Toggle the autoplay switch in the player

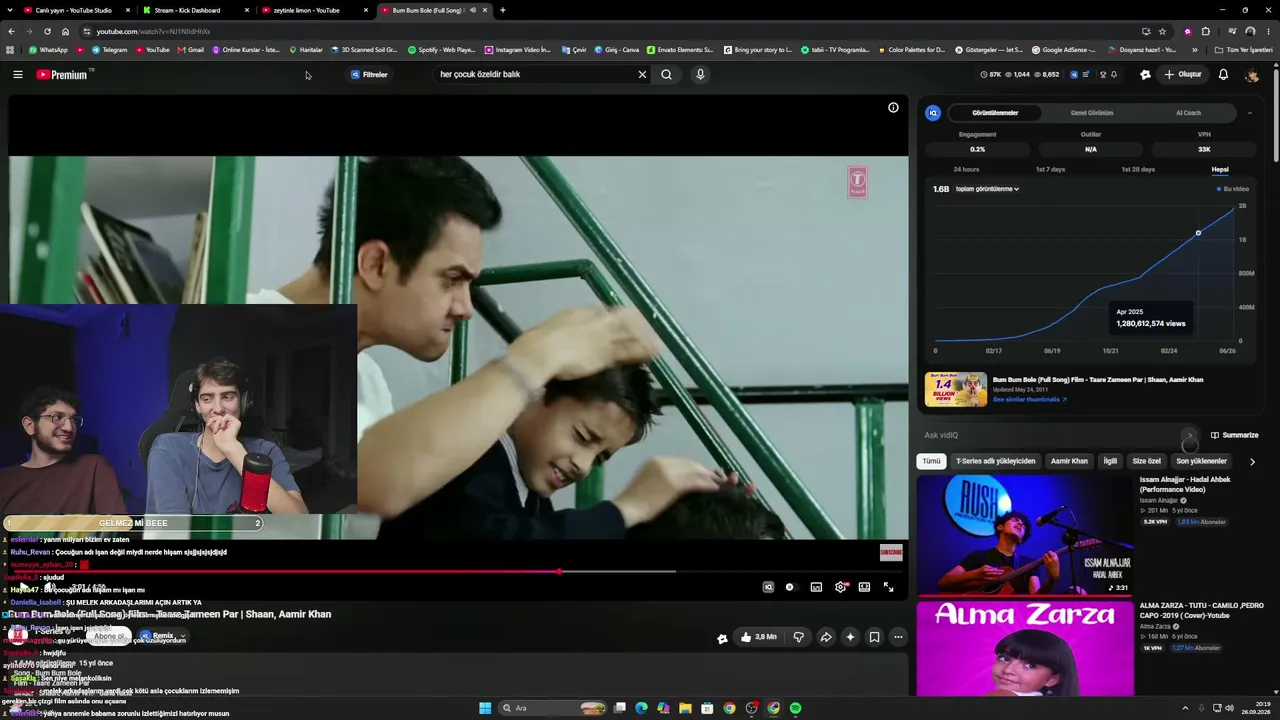point(790,587)
